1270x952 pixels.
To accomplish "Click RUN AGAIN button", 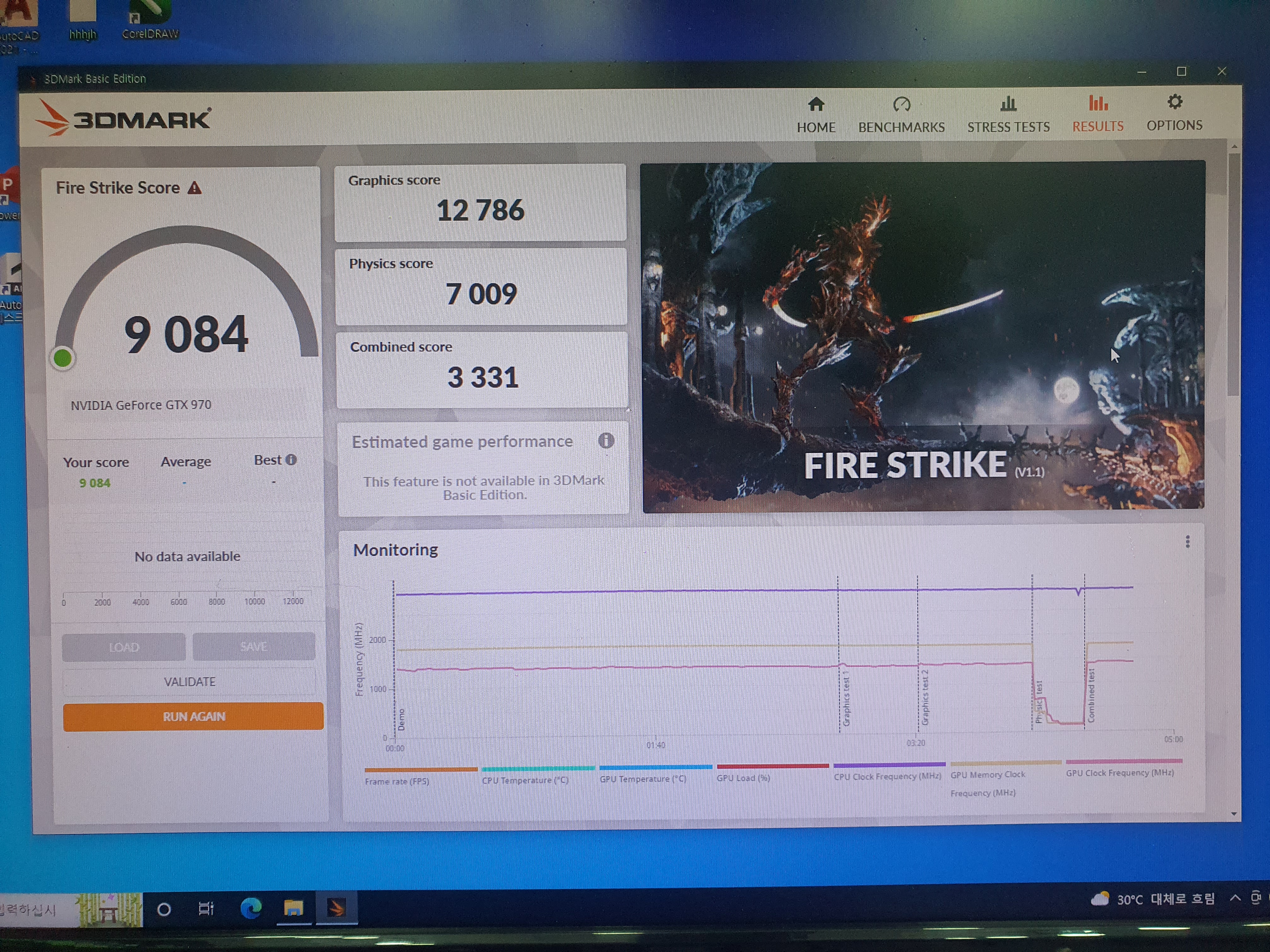I will pos(193,716).
